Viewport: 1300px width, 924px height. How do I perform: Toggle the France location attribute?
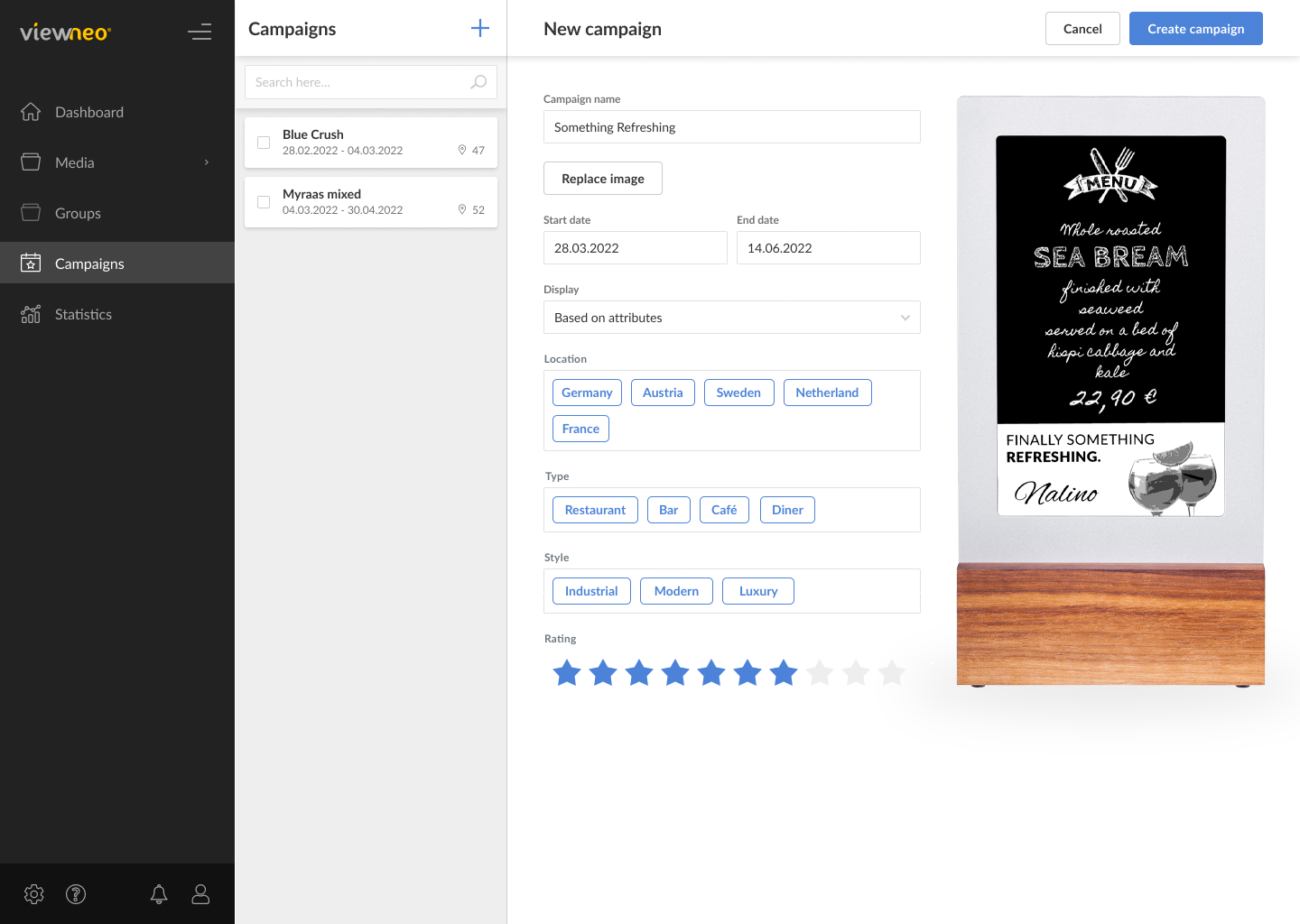pyautogui.click(x=580, y=428)
